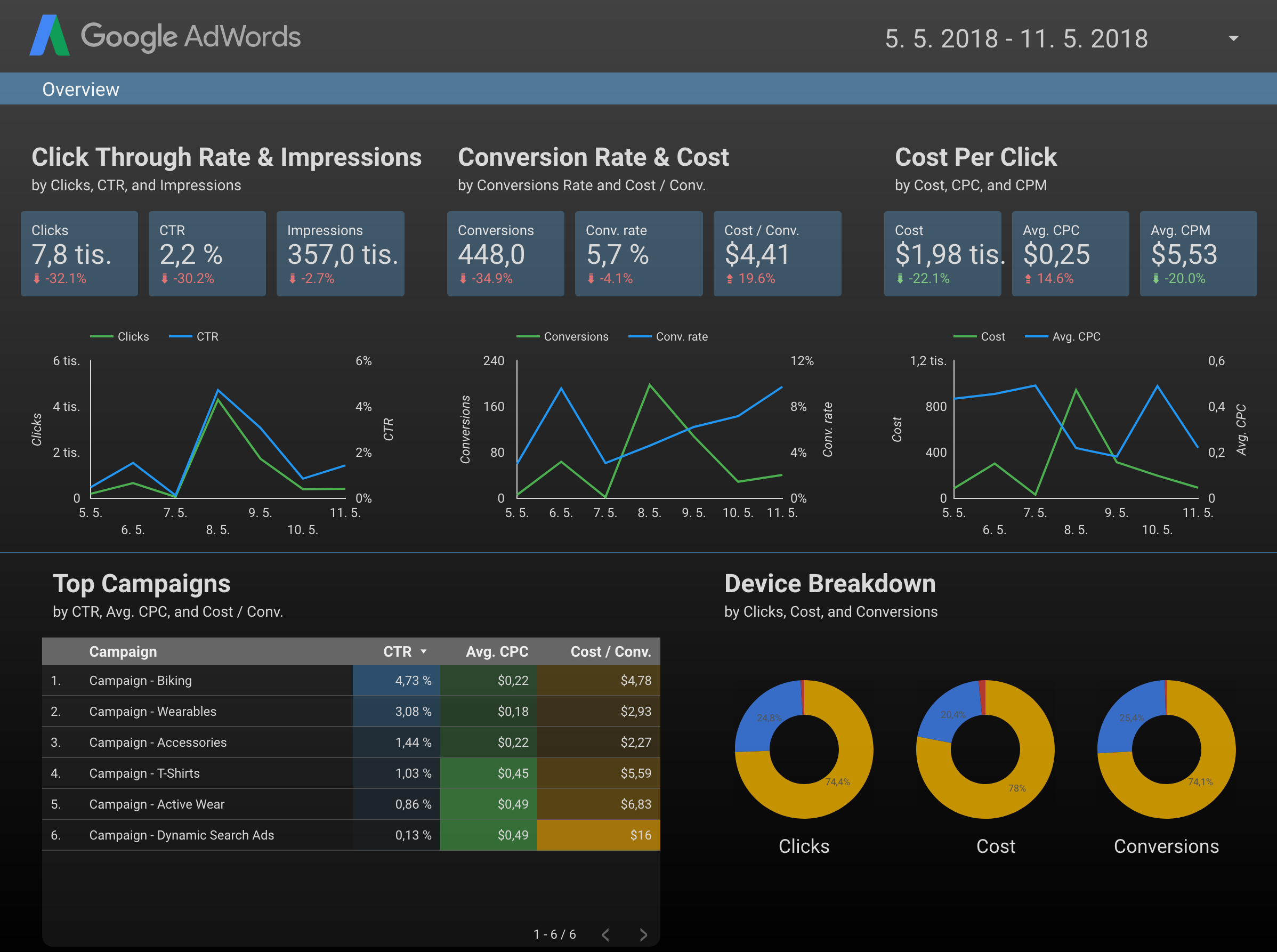Click the red up arrow on Cost / Conv.

(x=730, y=279)
